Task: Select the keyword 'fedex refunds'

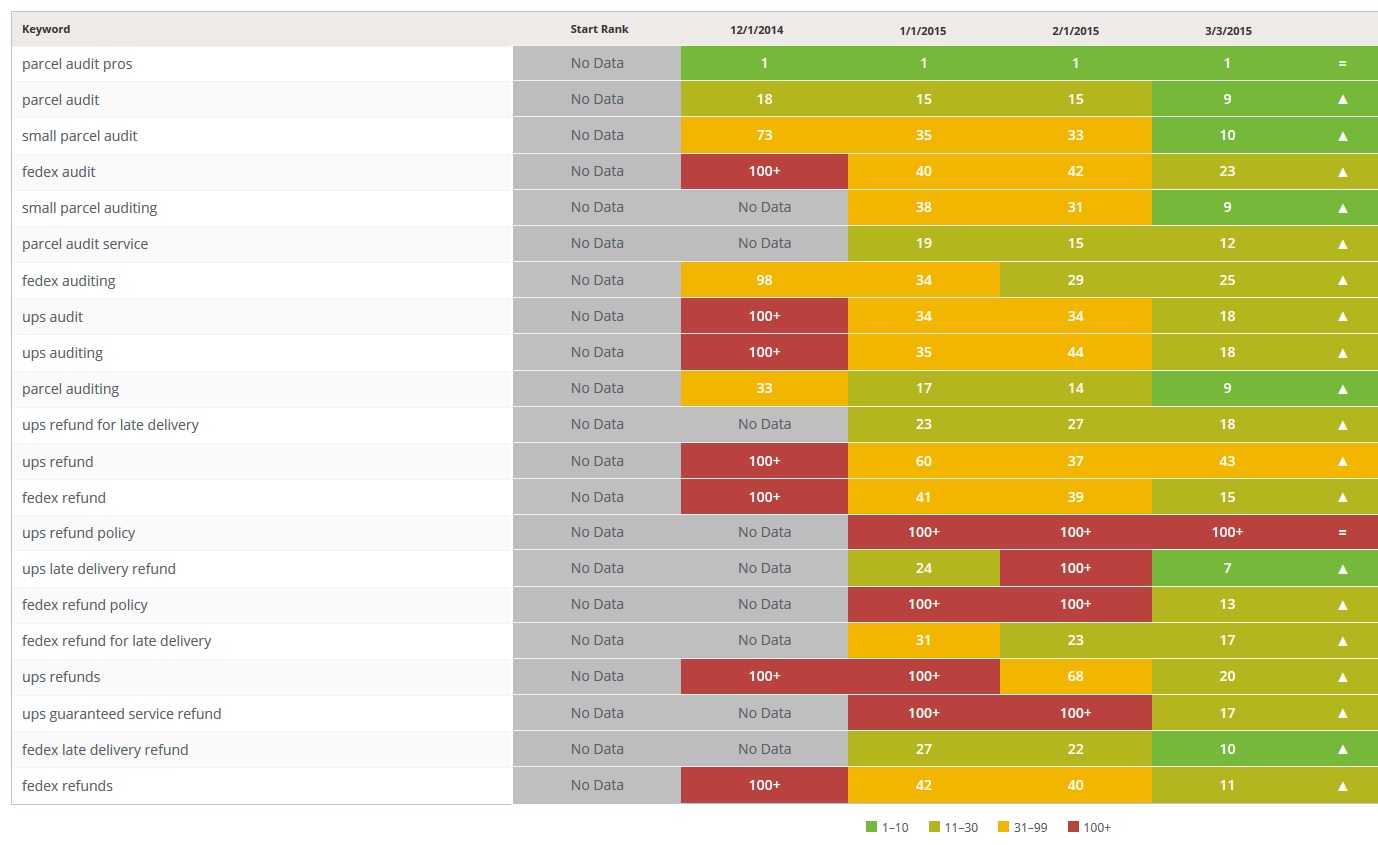Action: 67,786
